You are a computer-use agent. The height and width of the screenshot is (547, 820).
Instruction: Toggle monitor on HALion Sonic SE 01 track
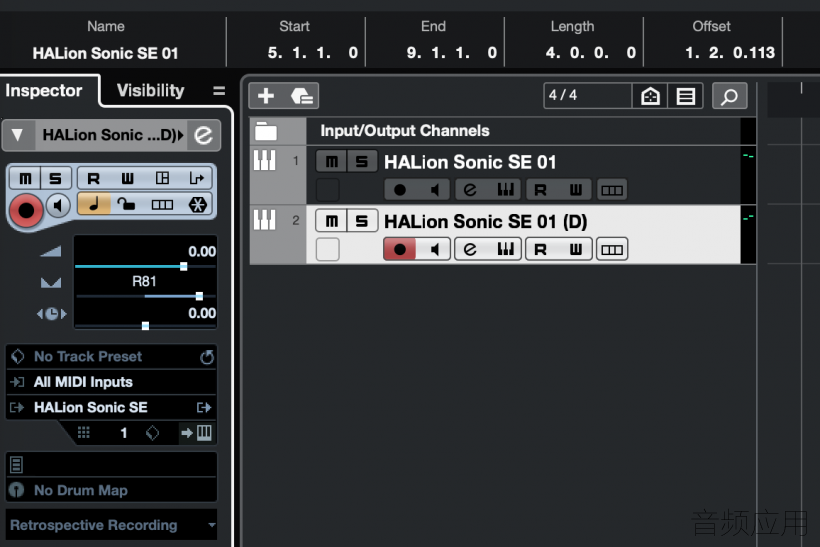[434, 189]
